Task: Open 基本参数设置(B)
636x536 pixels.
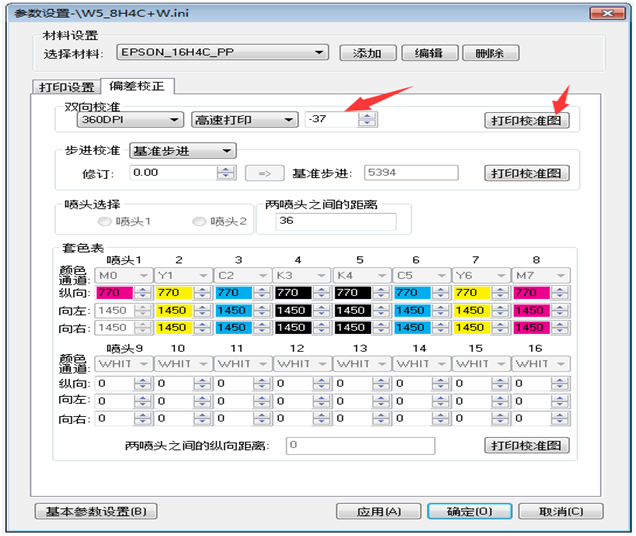Action: [96, 511]
